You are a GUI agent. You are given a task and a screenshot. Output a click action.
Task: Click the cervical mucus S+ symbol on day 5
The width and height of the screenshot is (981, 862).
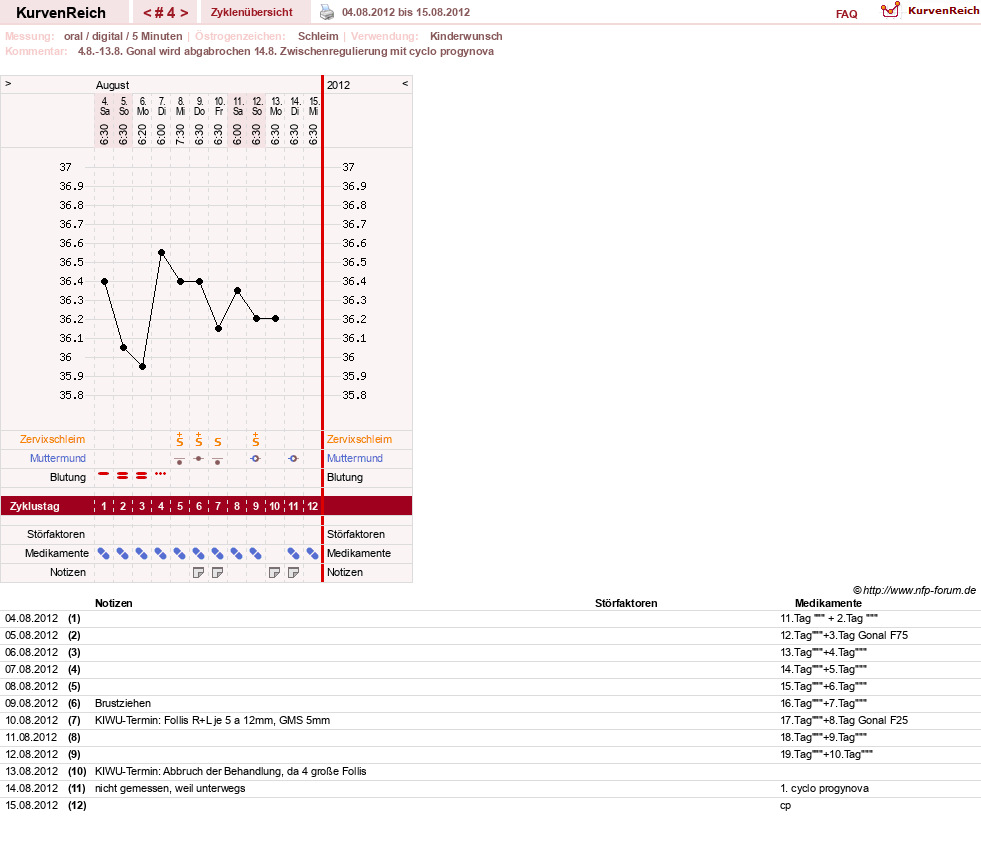[180, 439]
